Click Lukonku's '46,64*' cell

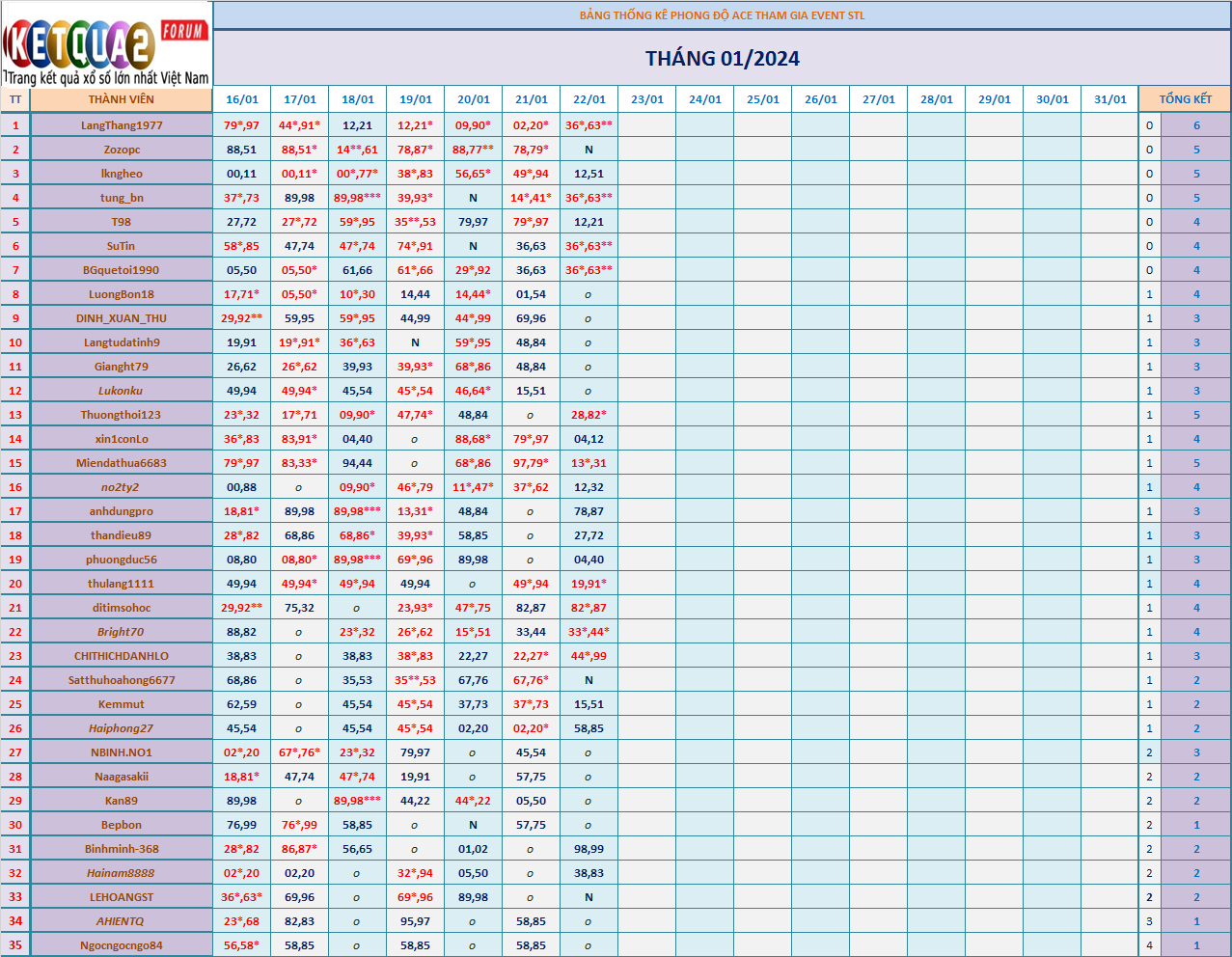coord(474,391)
